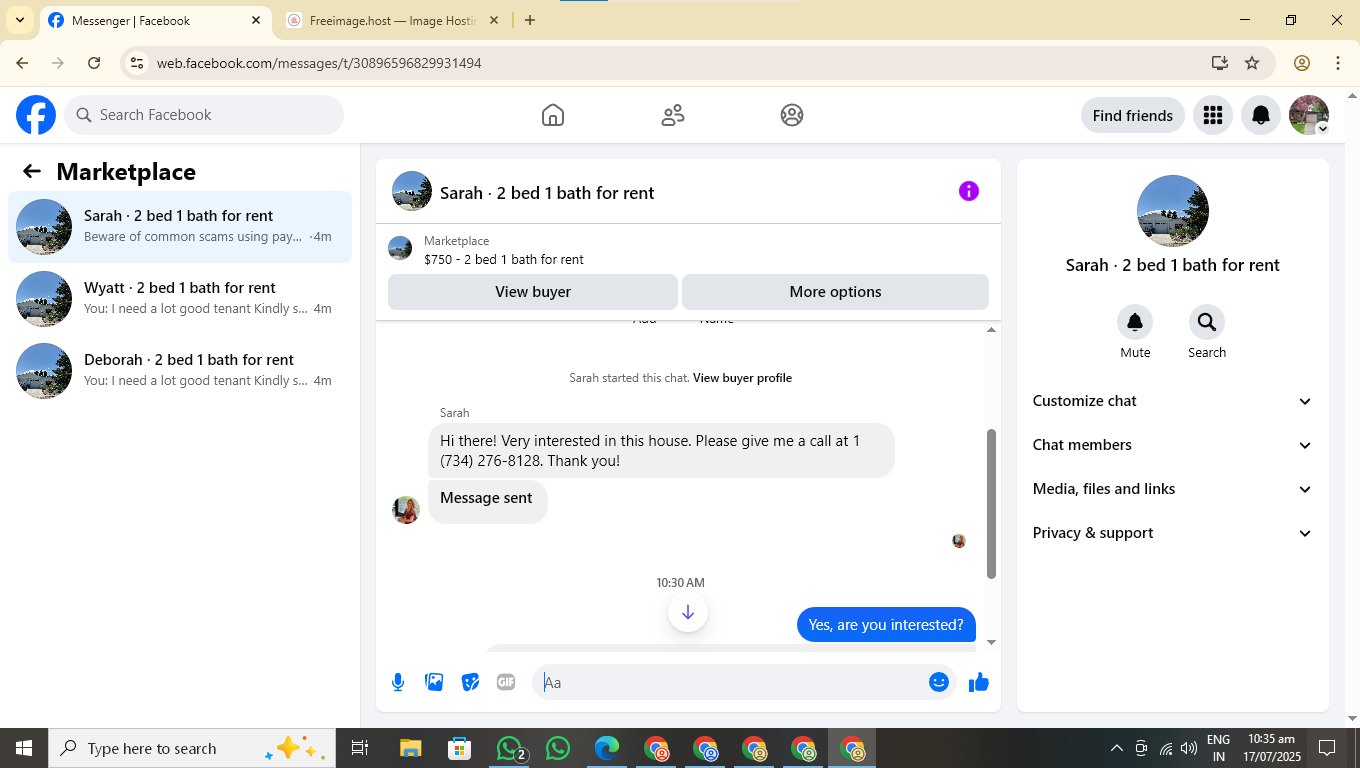The width and height of the screenshot is (1360, 768).
Task: Open the notifications bell in header
Action: click(1261, 115)
